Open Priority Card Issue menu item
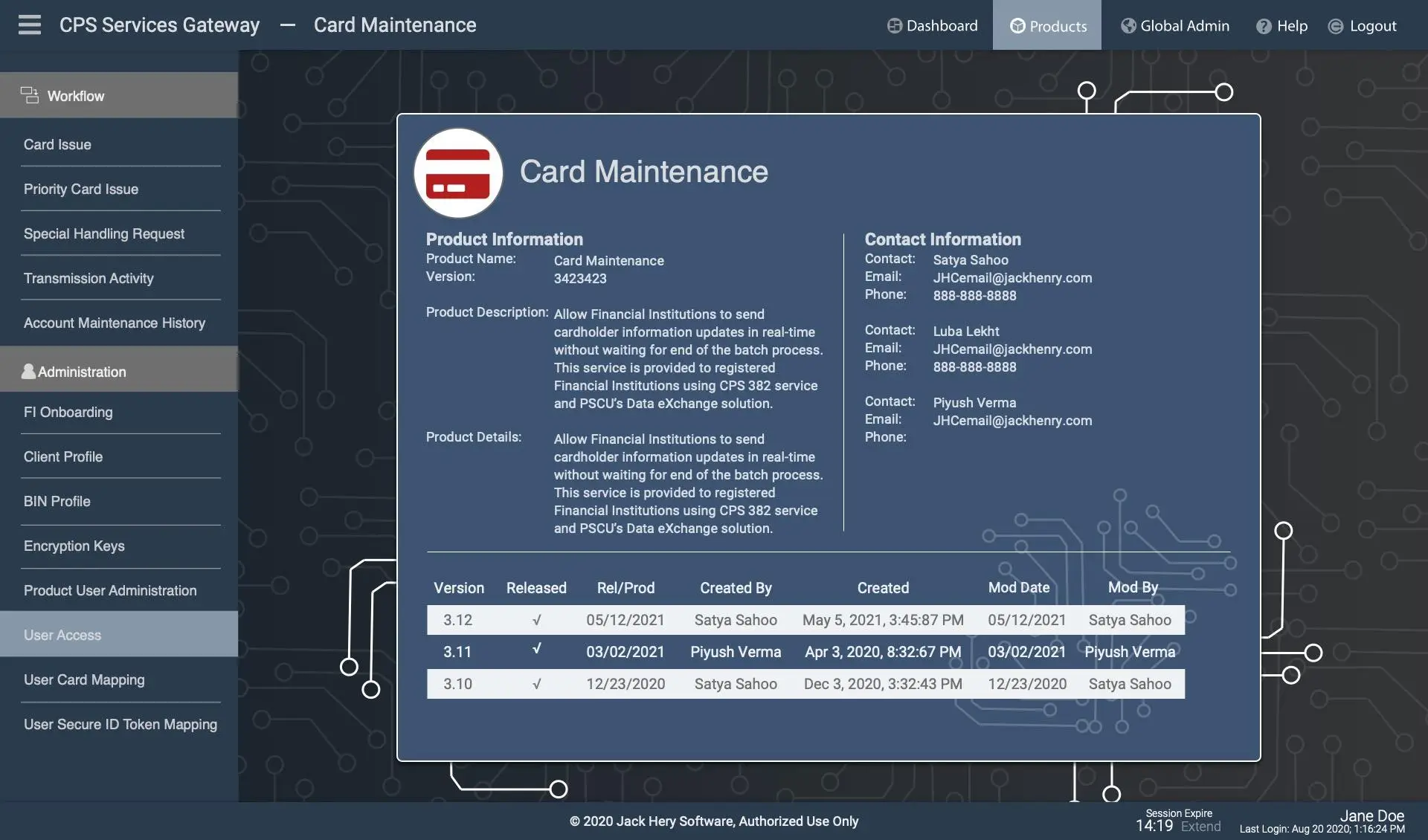 [80, 189]
